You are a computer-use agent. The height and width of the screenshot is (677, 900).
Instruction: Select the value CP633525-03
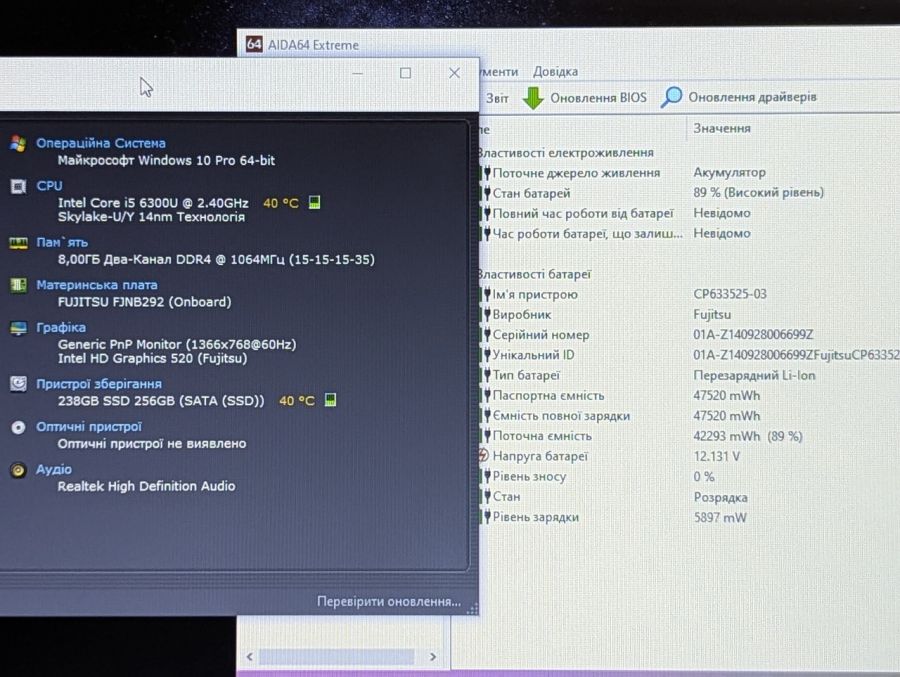(730, 294)
